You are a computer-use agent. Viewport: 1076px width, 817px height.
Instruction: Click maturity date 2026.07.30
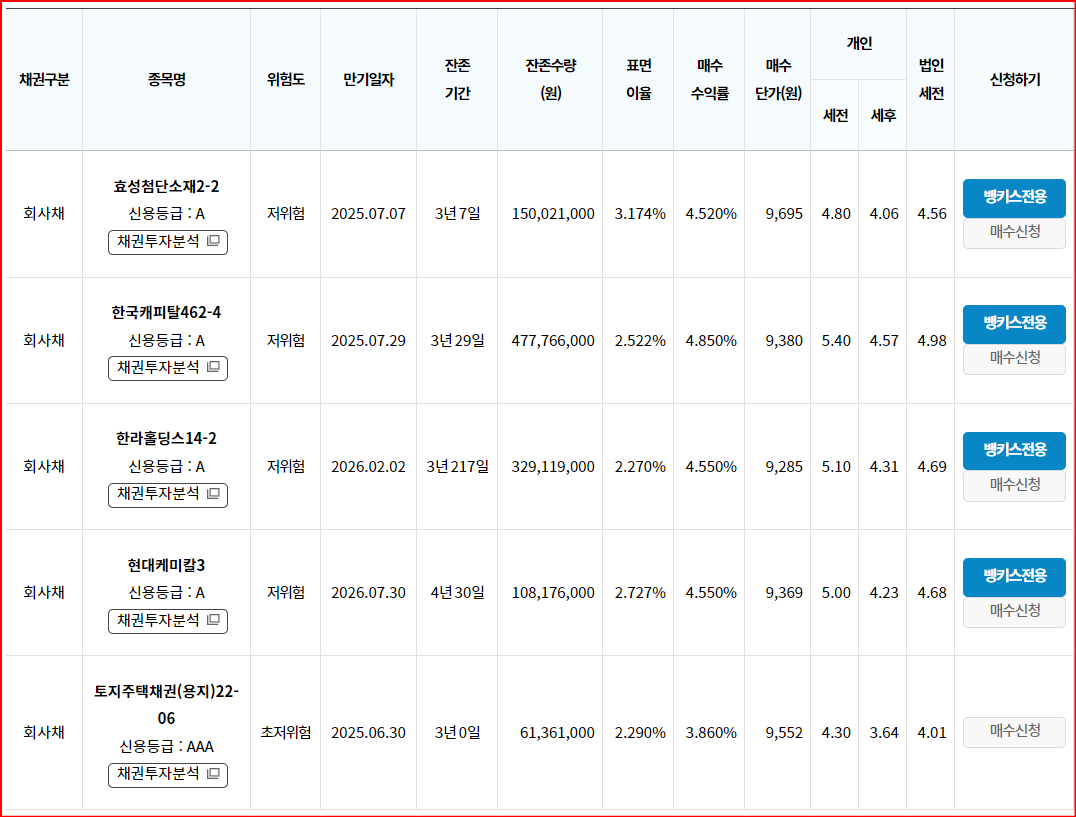(x=369, y=593)
